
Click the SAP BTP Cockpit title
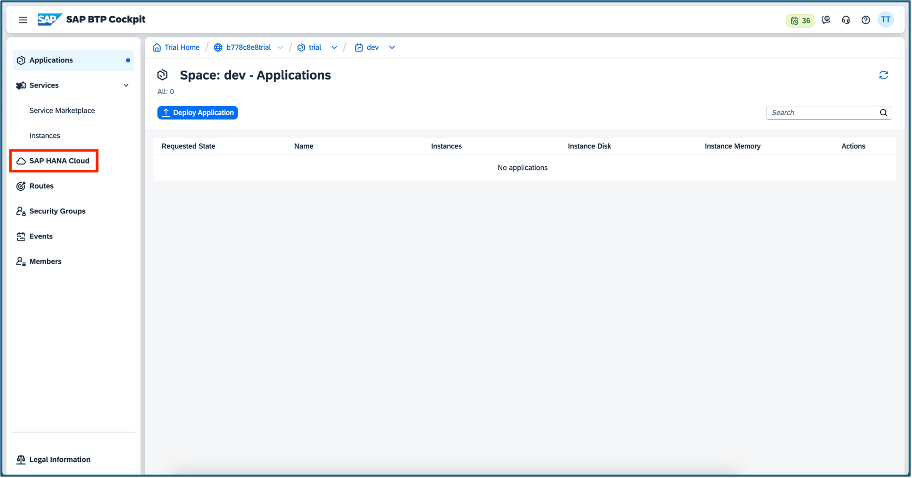(x=106, y=20)
